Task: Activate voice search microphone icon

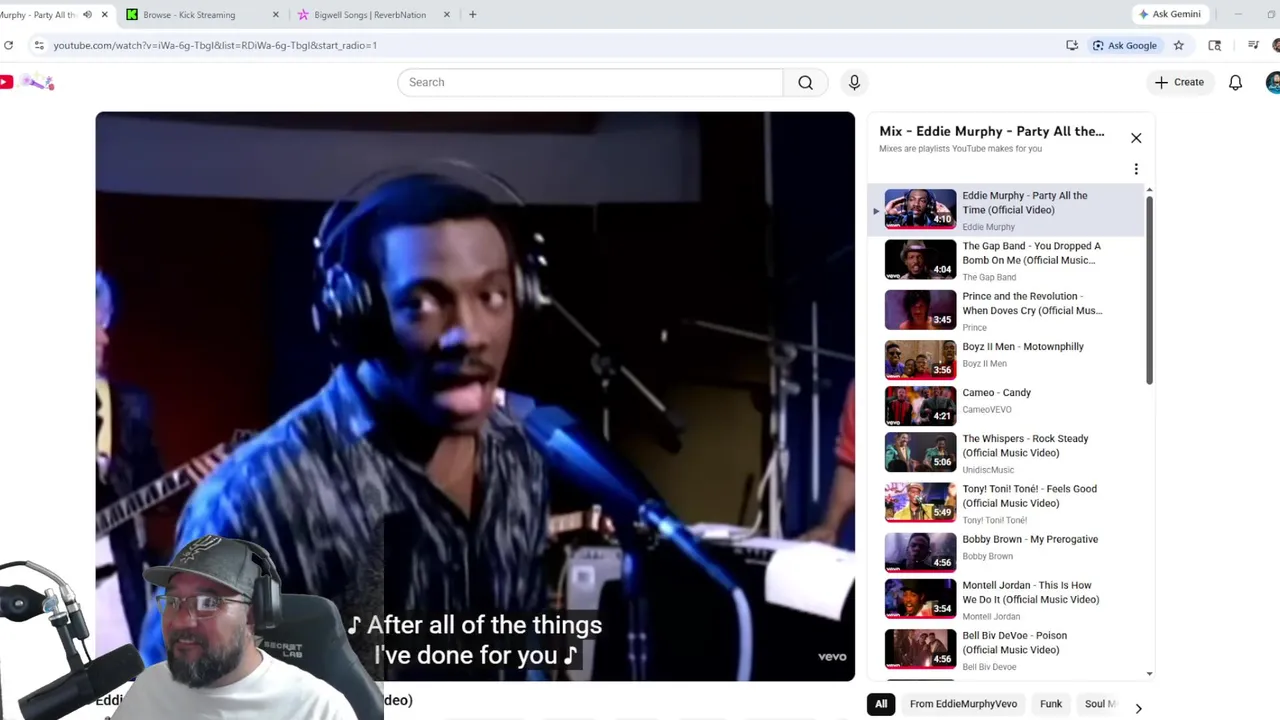Action: pos(854,82)
